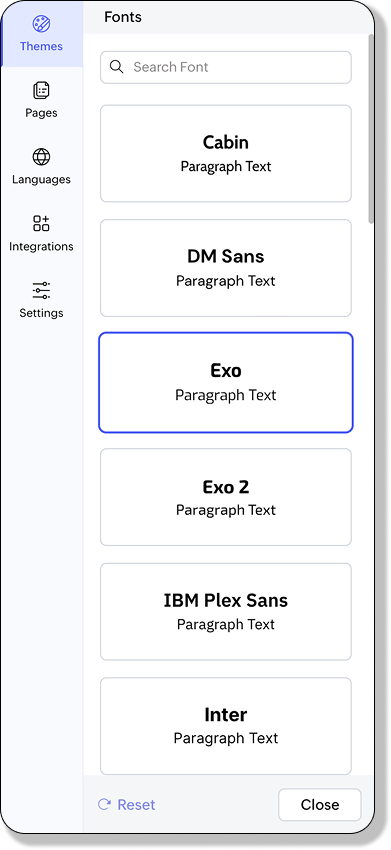The height and width of the screenshot is (850, 391).
Task: Open the Settings sliders icon
Action: coord(41,291)
